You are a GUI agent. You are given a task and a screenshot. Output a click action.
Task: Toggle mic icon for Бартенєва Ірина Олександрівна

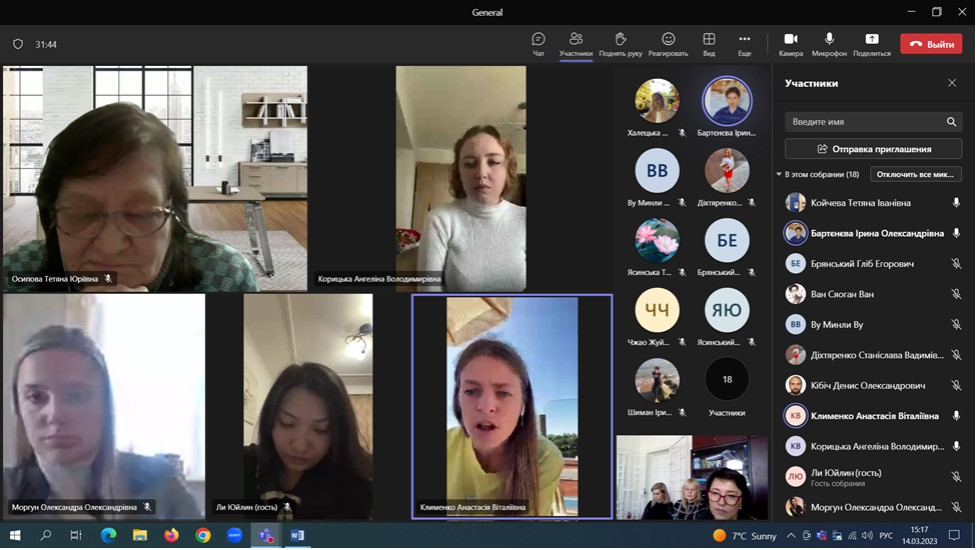[x=956, y=233]
